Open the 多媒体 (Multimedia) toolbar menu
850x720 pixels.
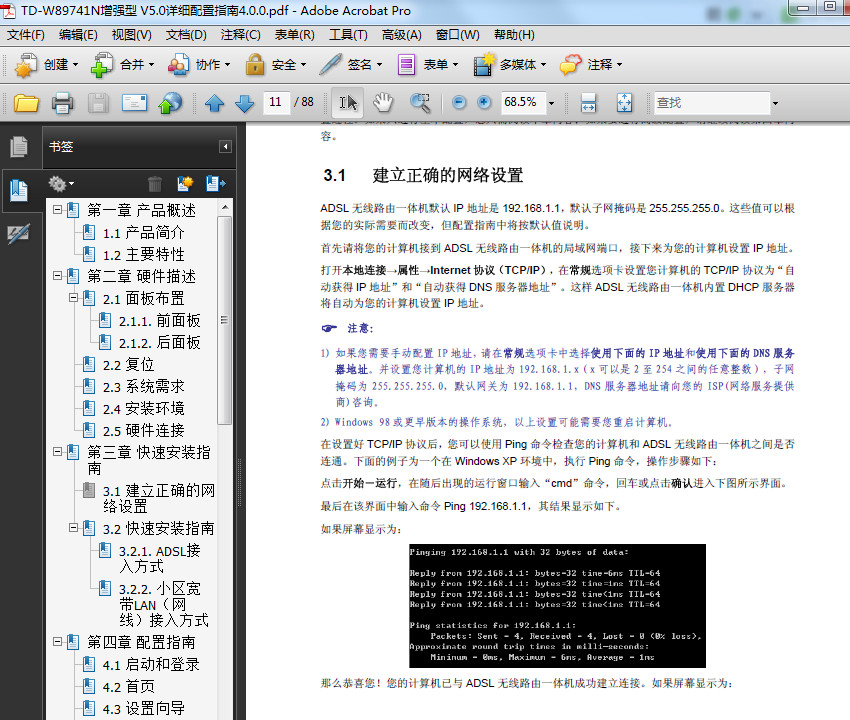point(510,65)
